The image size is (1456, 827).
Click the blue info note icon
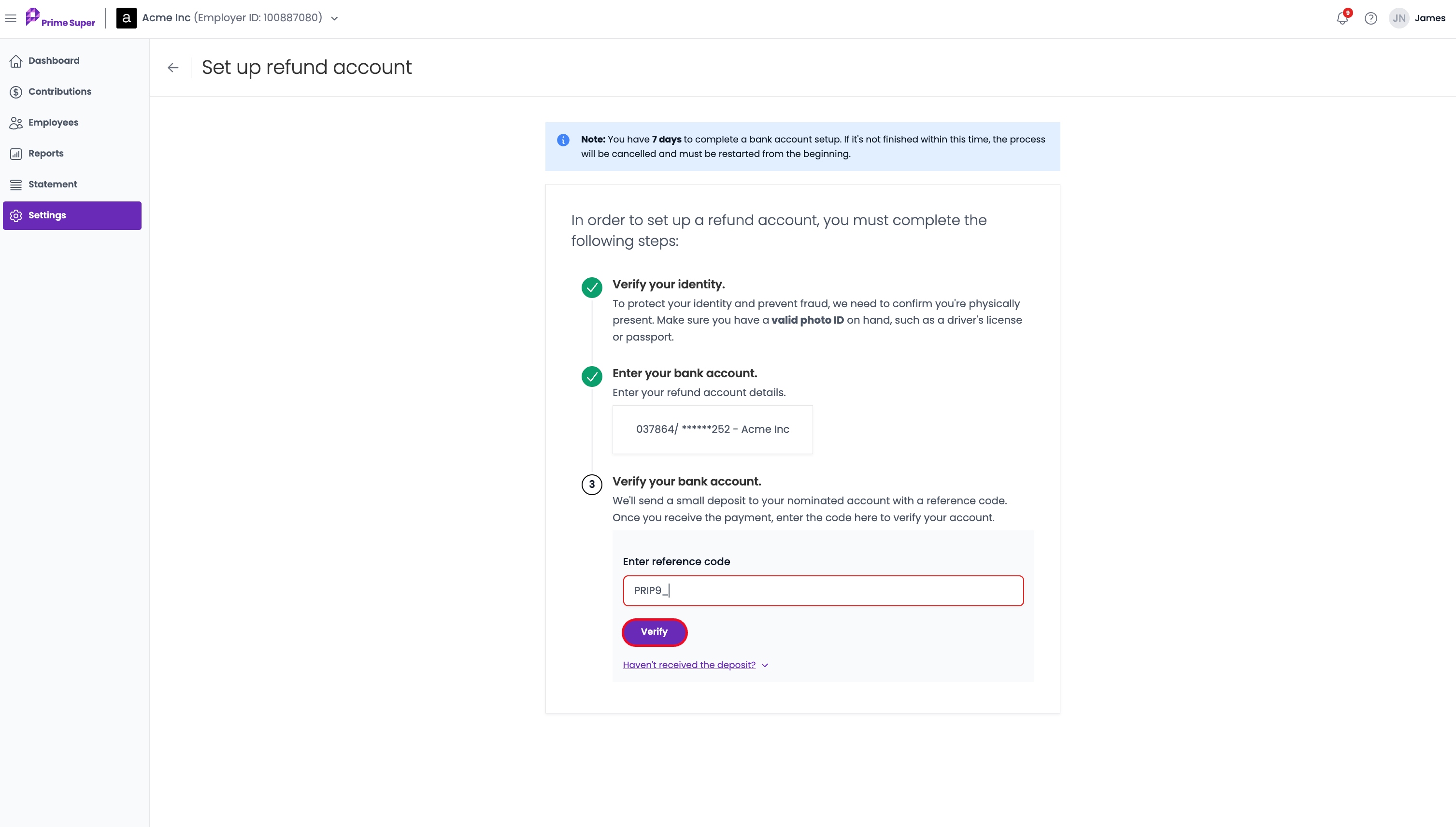point(563,140)
